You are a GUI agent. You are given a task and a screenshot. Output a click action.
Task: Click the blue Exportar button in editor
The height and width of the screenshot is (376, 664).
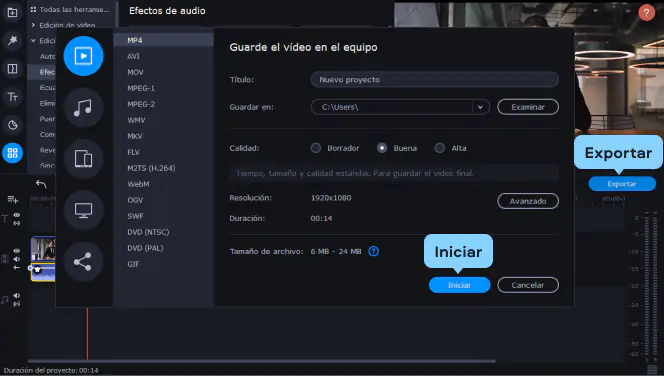[x=622, y=184]
